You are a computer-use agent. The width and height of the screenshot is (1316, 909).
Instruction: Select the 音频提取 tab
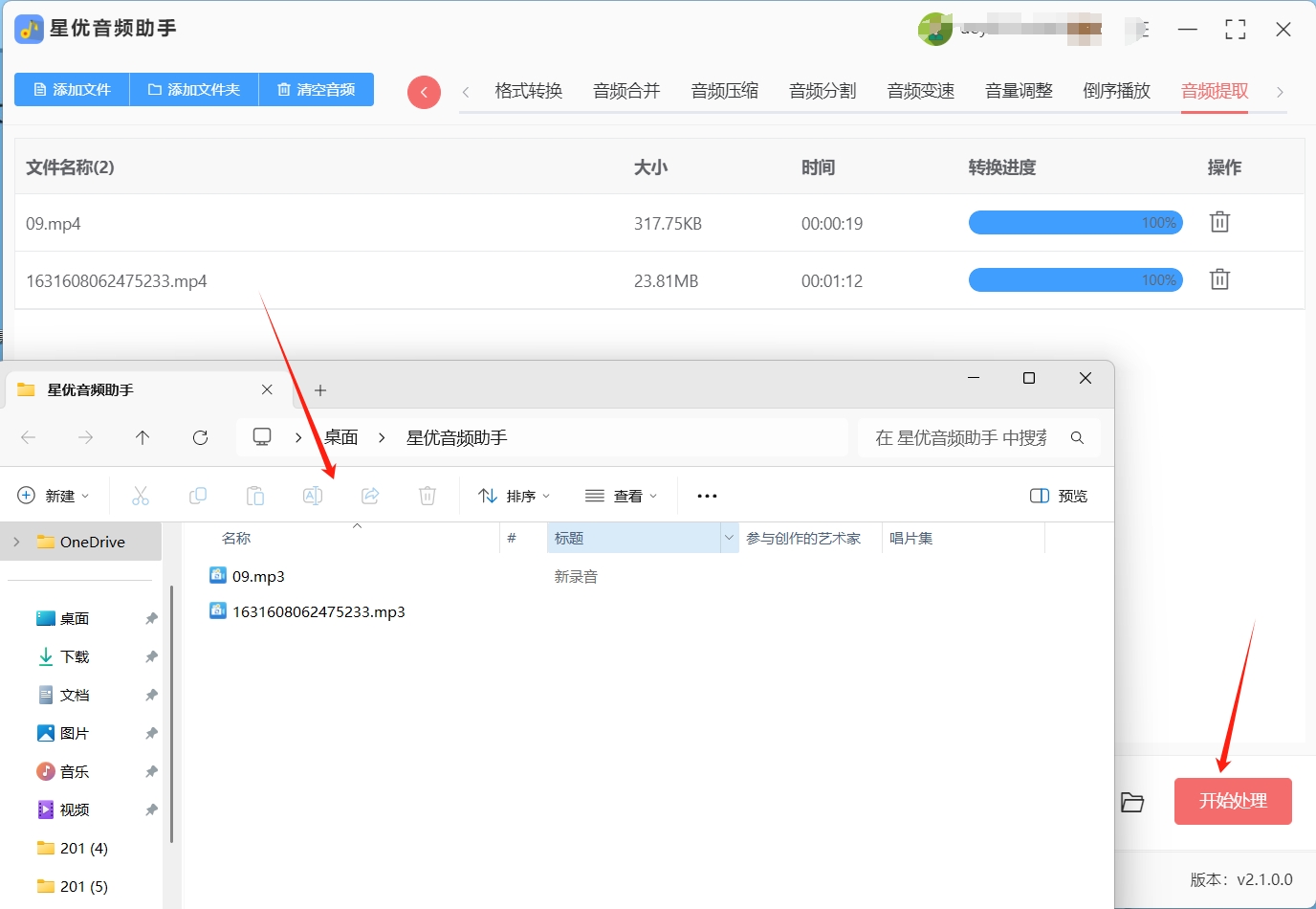1215,91
